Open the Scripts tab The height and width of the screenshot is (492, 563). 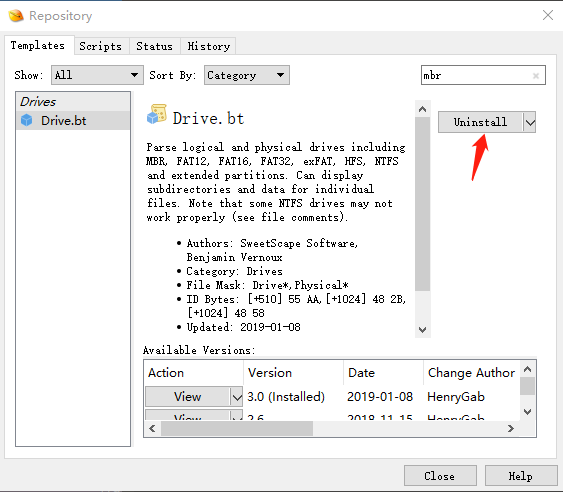101,46
